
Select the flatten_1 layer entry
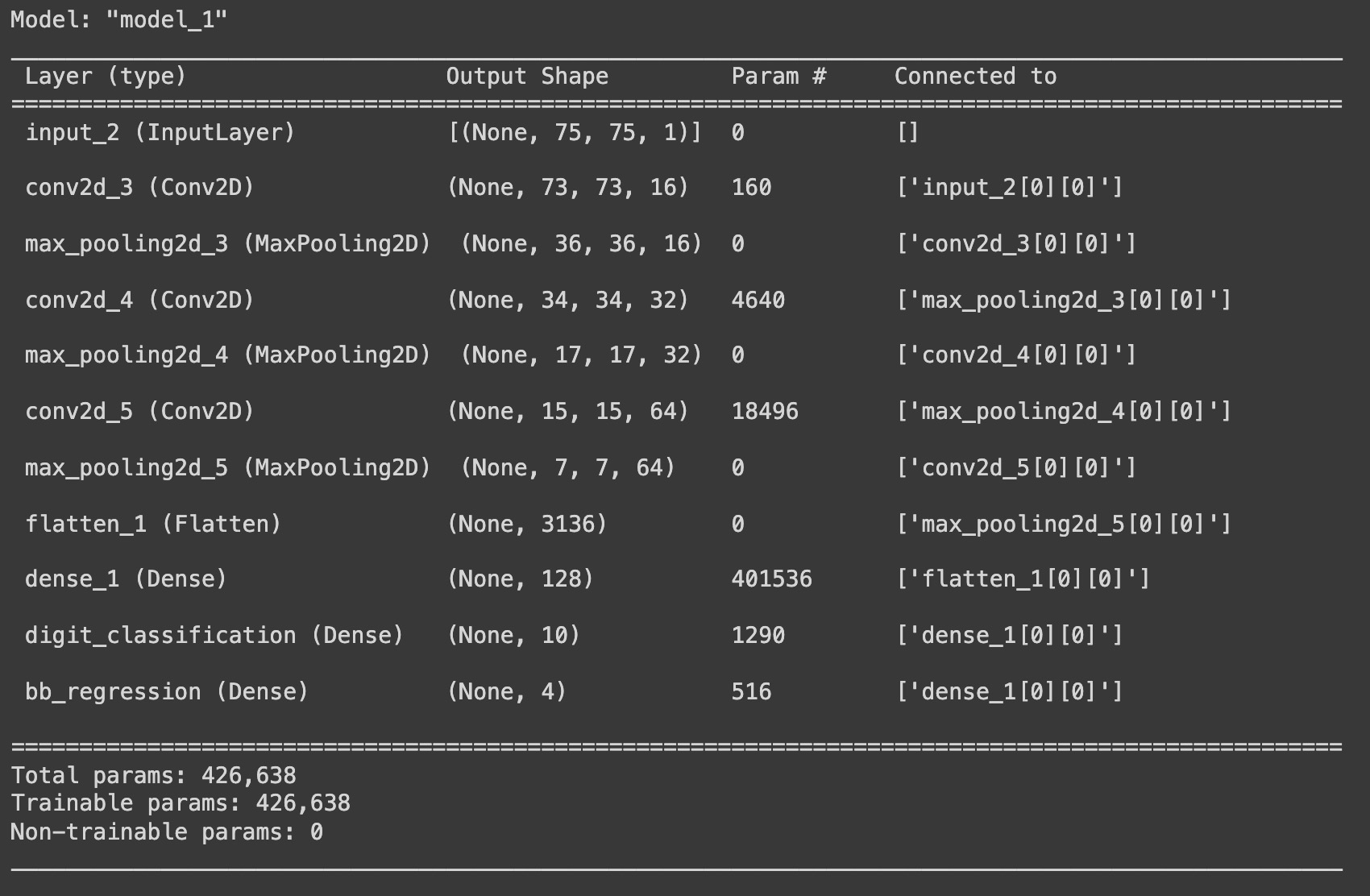(153, 523)
